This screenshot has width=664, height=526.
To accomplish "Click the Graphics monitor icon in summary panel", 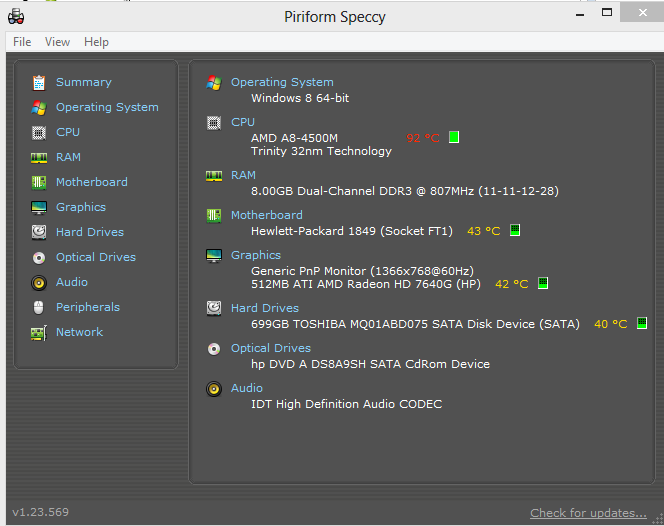I will coord(214,256).
